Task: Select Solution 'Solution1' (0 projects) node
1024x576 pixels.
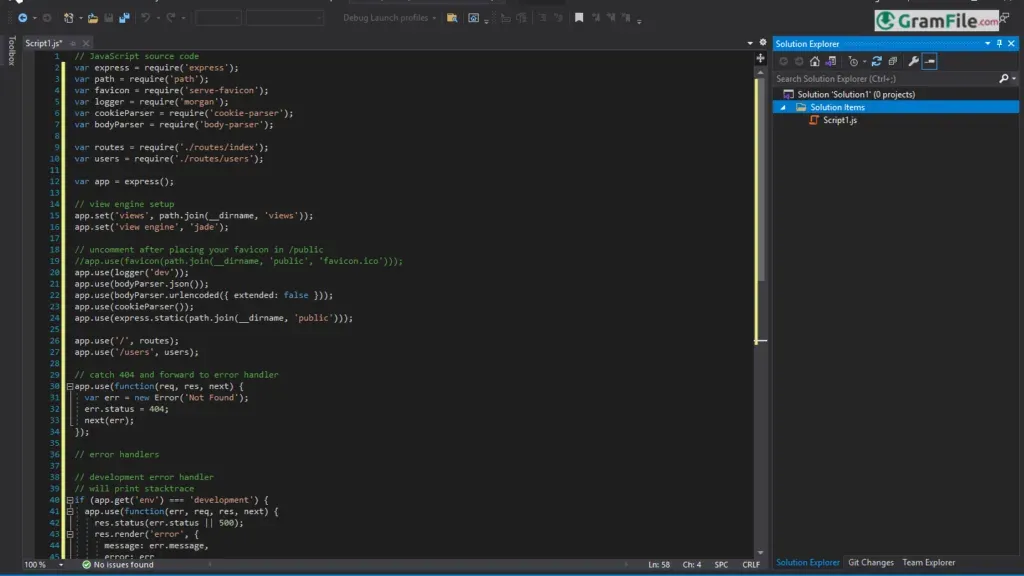Action: click(856, 95)
